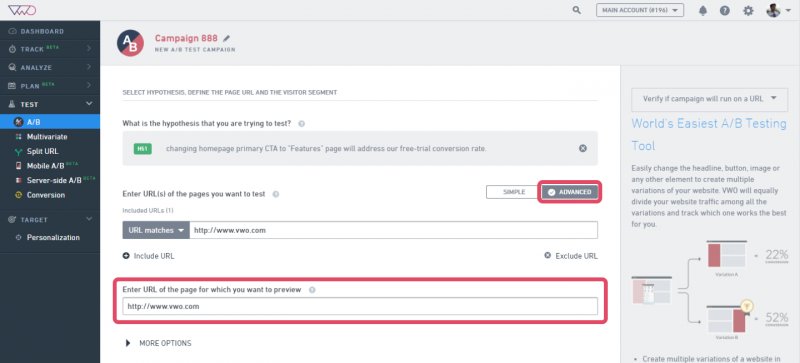This screenshot has height=363, width=800.
Task: Edit campaign name with pencil icon
Action: pos(227,38)
